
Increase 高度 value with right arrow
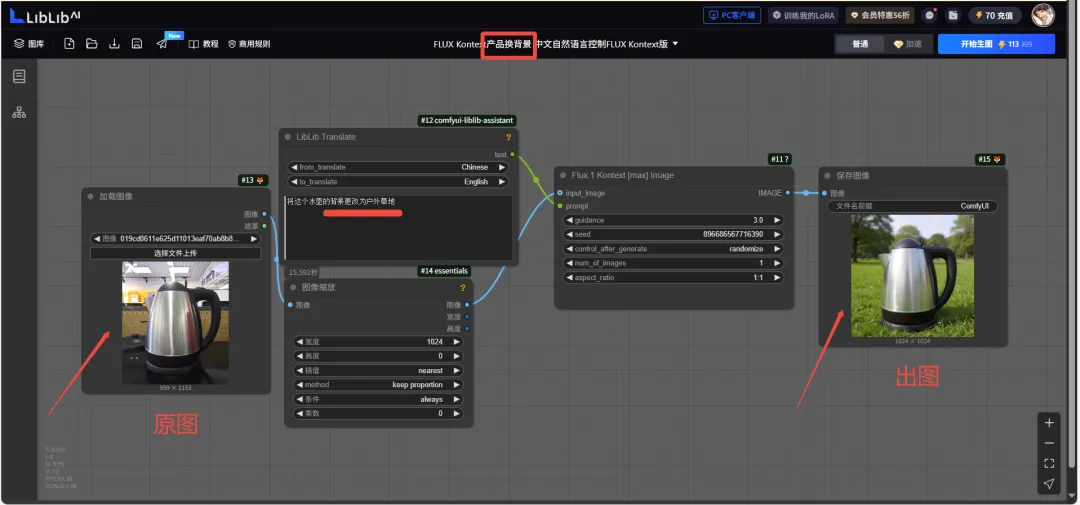(x=456, y=356)
